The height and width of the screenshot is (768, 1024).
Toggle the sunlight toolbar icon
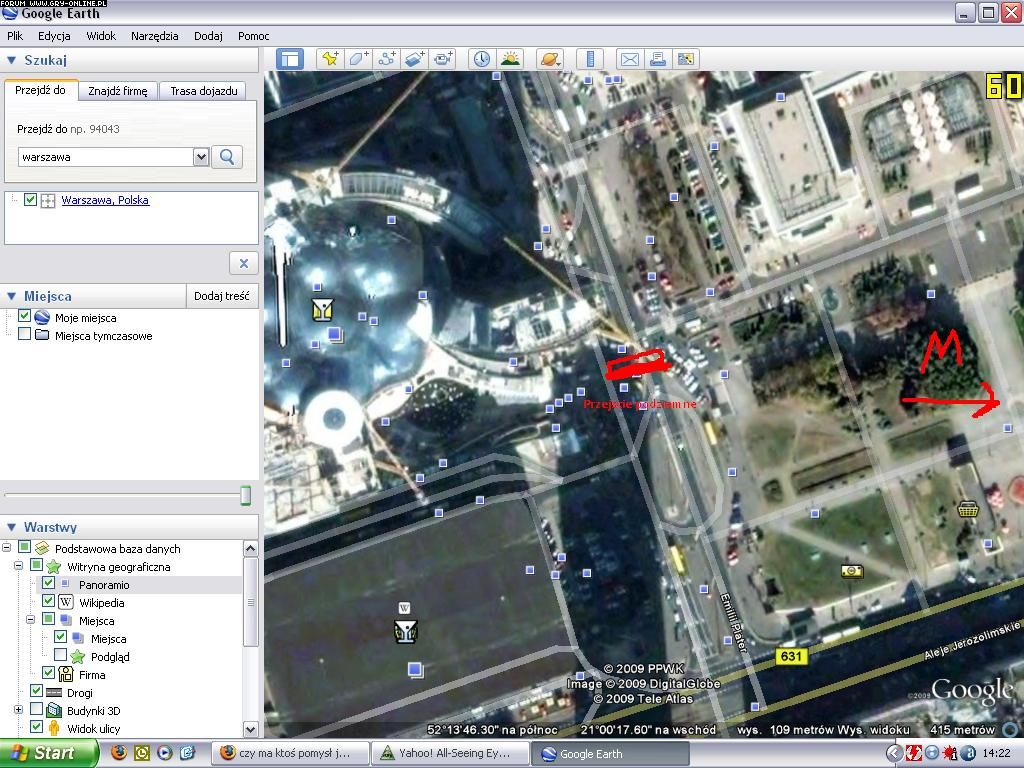pyautogui.click(x=510, y=59)
